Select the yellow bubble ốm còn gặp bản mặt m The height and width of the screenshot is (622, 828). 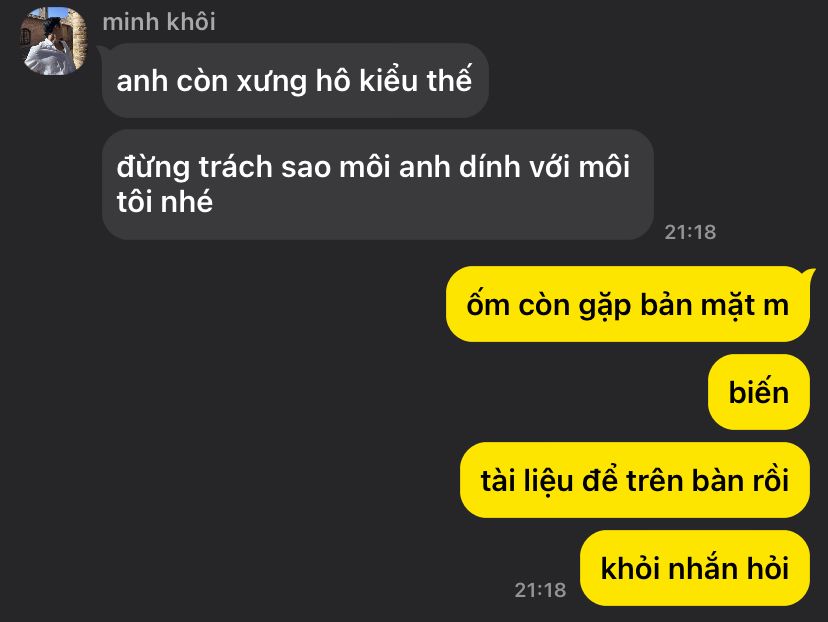click(628, 304)
